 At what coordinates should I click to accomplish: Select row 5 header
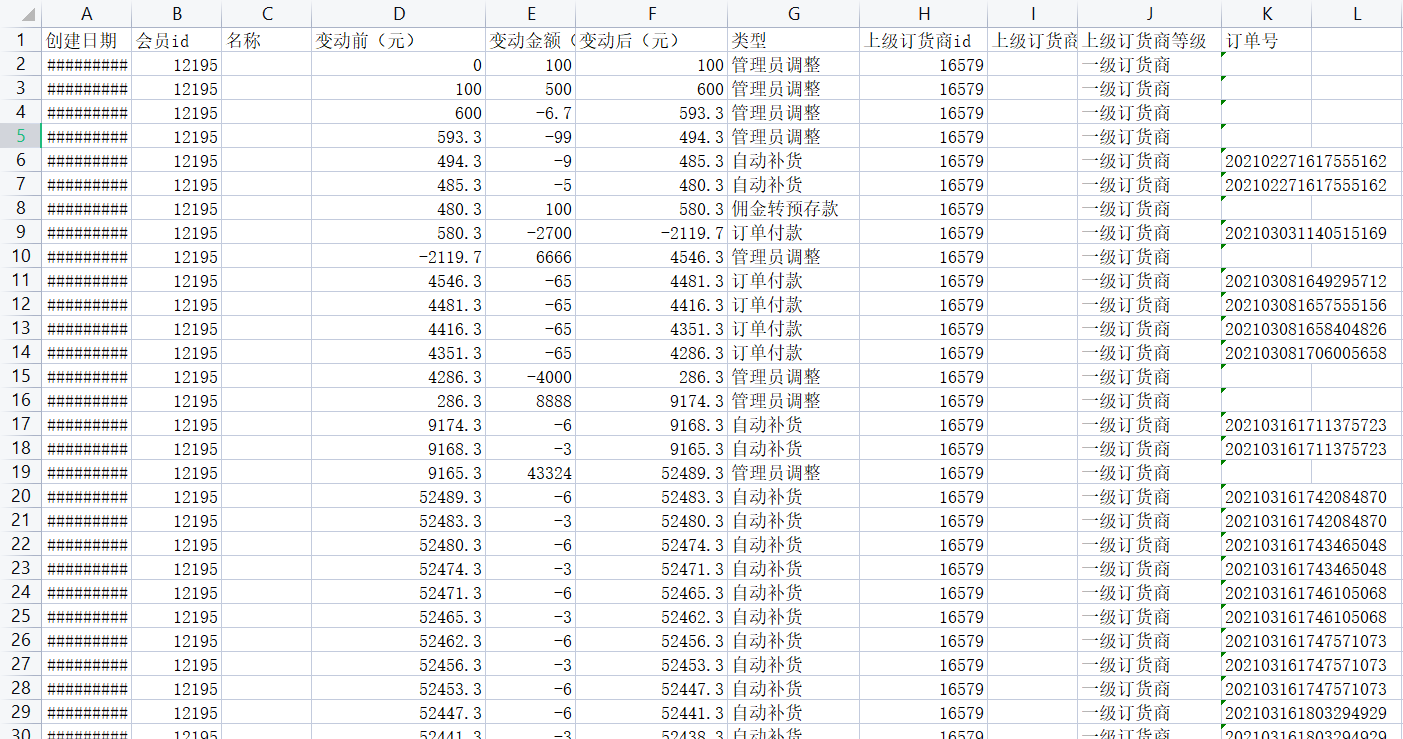pyautogui.click(x=20, y=137)
